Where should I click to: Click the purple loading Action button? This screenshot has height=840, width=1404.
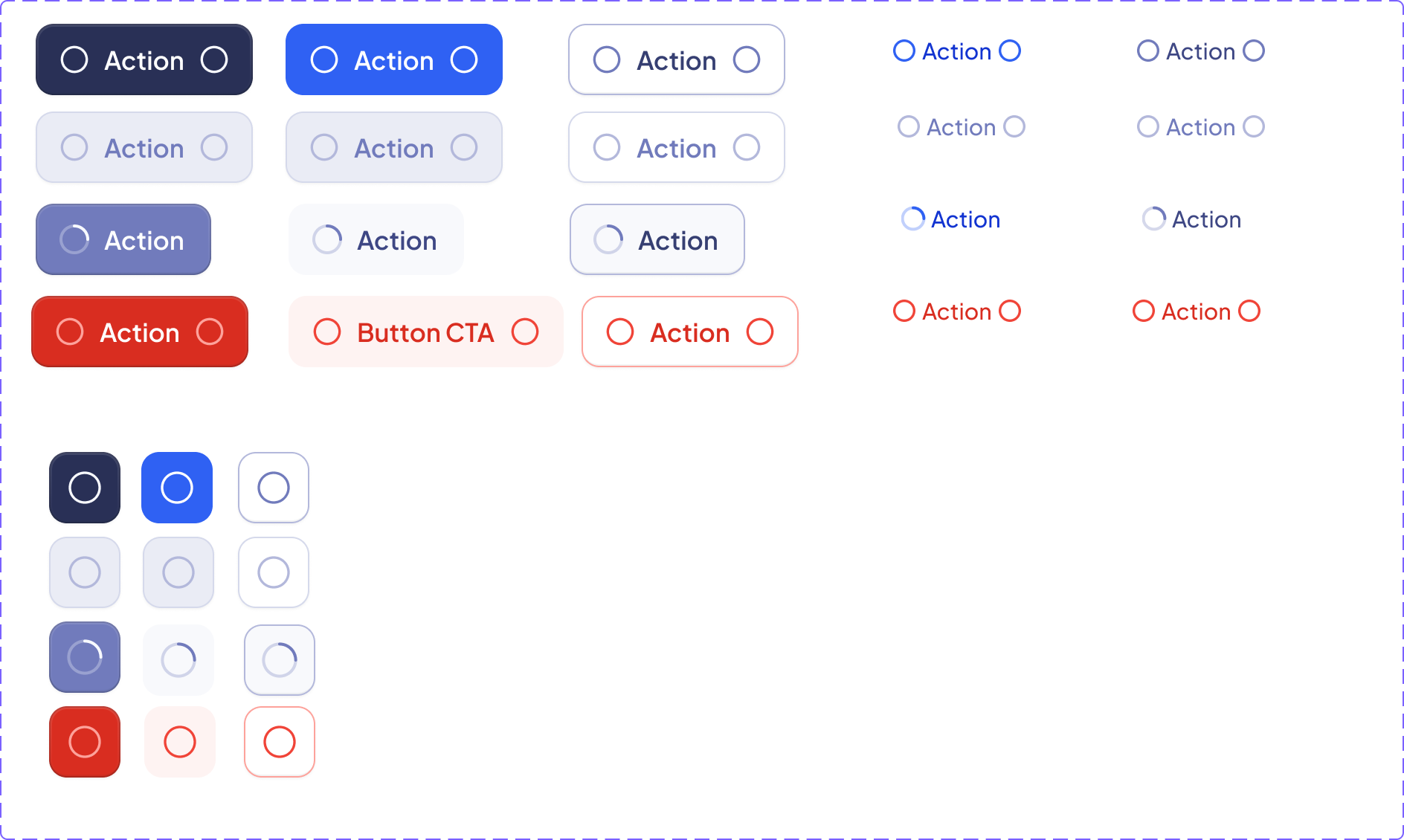123,239
